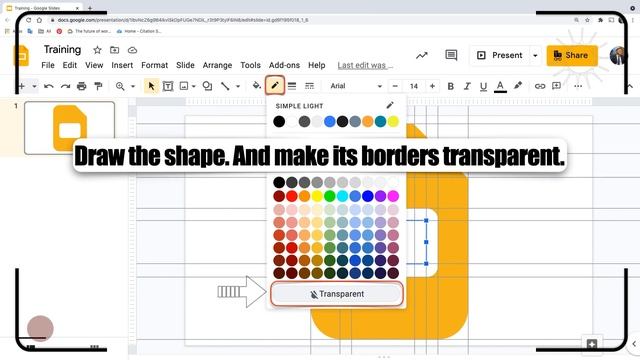Image resolution: width=640 pixels, height=360 pixels.
Task: Click the insert link icon
Action: (540, 86)
